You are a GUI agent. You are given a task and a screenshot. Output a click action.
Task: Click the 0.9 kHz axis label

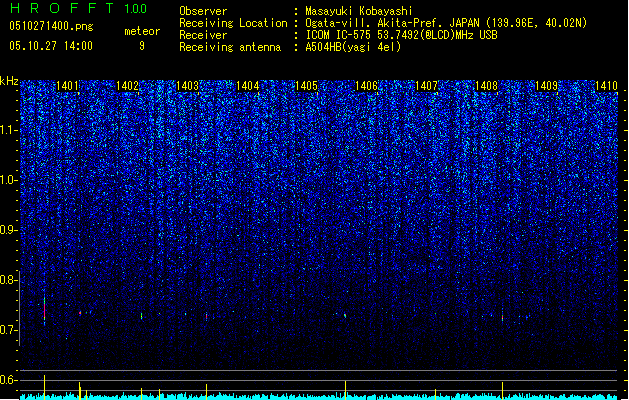8,230
